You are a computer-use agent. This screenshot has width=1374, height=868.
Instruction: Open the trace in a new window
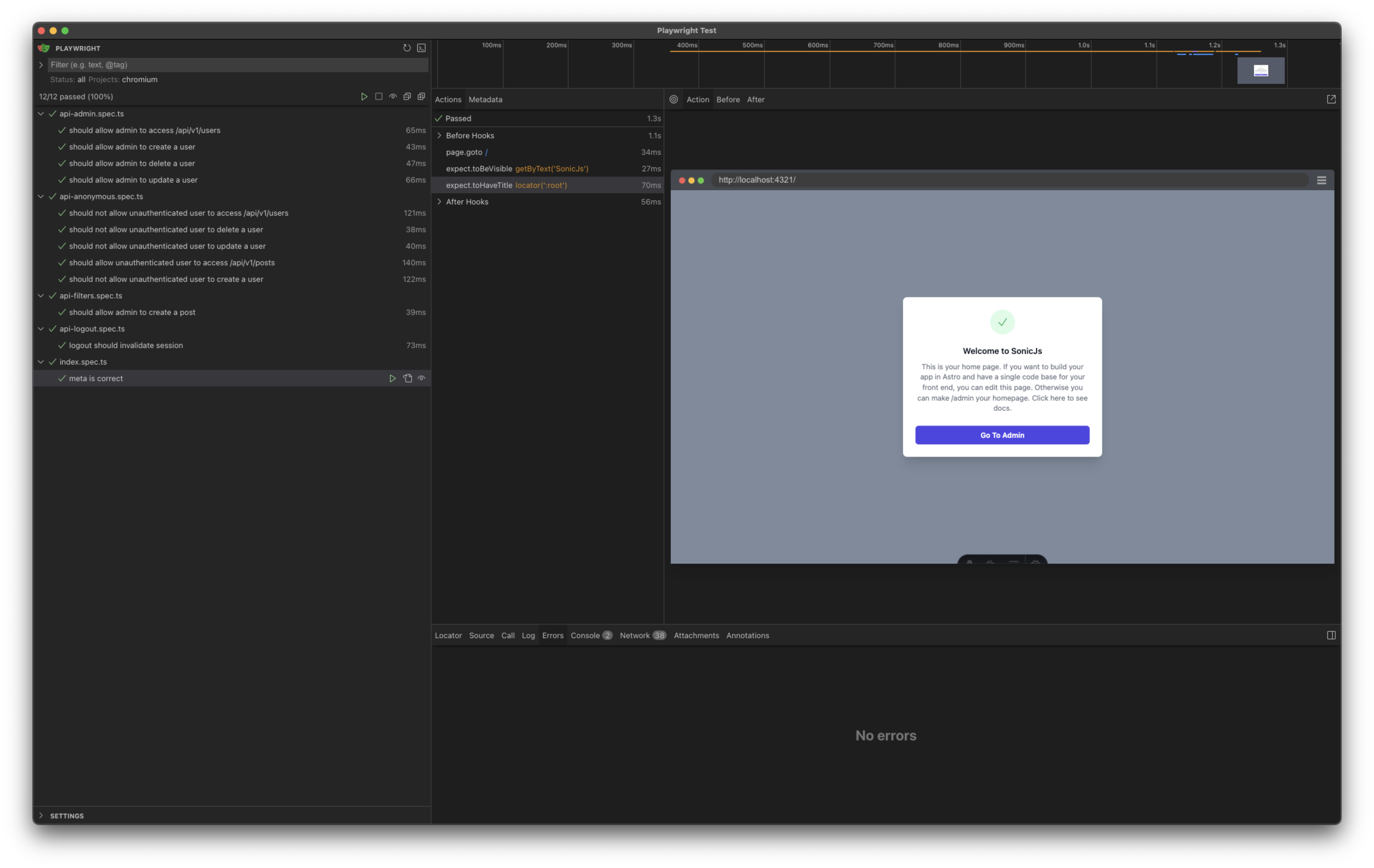point(1332,99)
